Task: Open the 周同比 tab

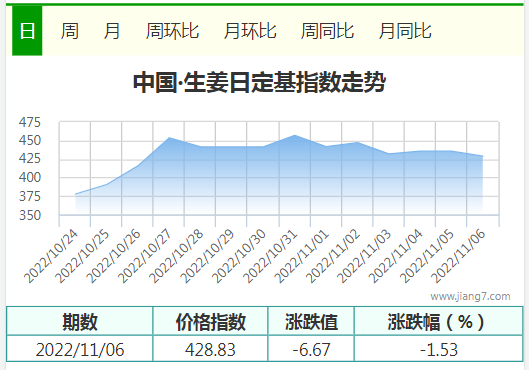Action: 327,31
